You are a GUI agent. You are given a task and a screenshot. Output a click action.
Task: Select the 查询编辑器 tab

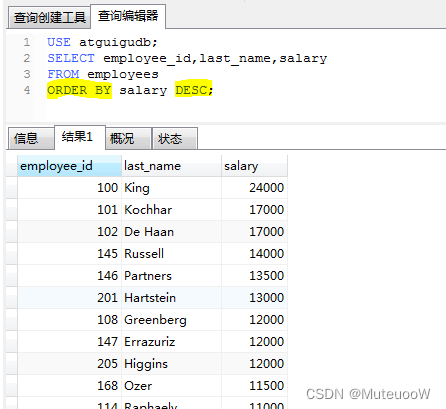128,16
